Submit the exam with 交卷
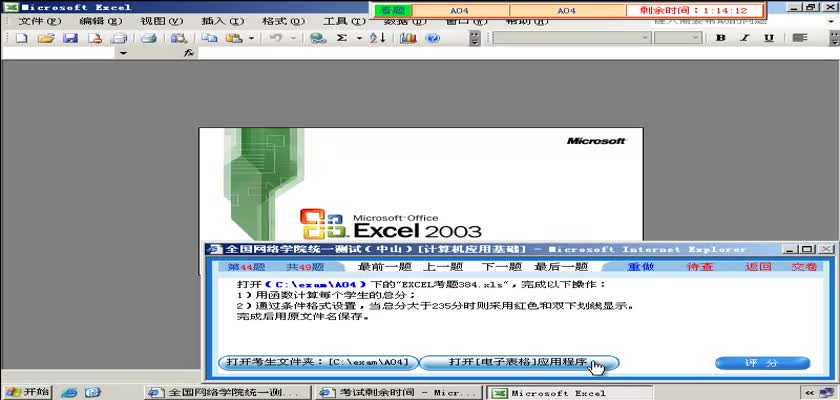The image size is (840, 400). [804, 267]
